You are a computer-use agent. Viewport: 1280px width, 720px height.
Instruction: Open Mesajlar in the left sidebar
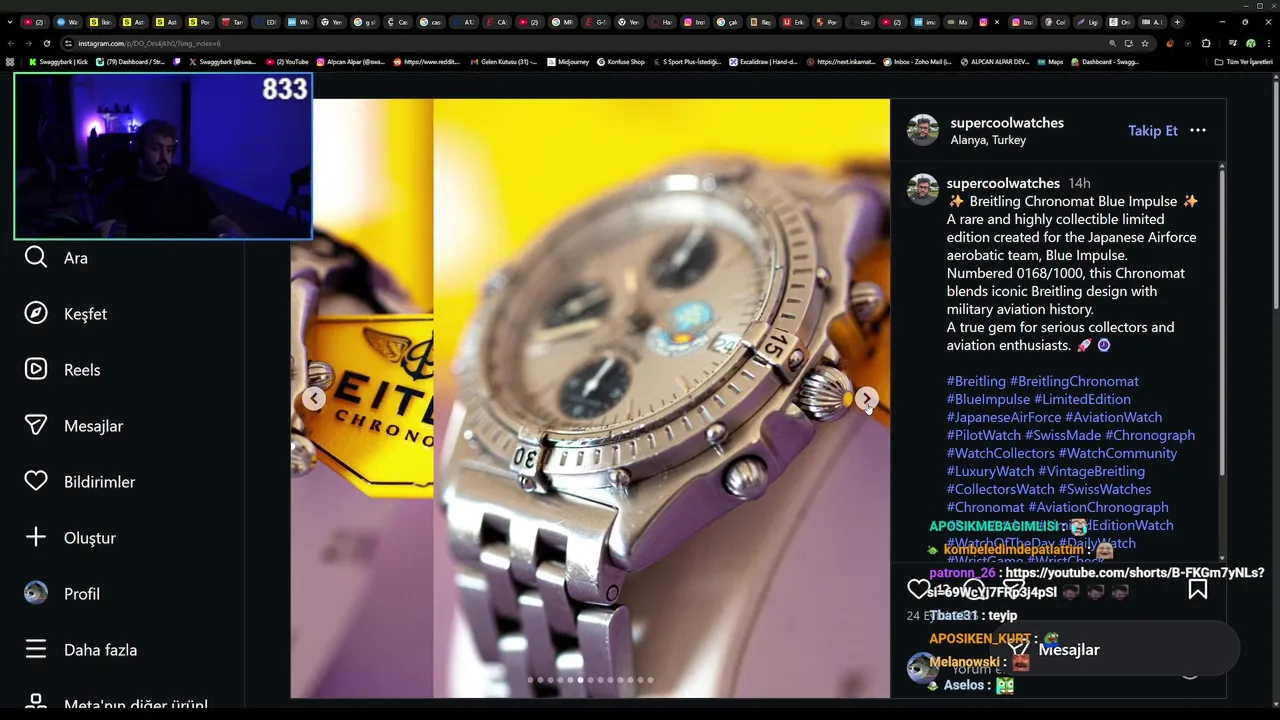pos(73,426)
